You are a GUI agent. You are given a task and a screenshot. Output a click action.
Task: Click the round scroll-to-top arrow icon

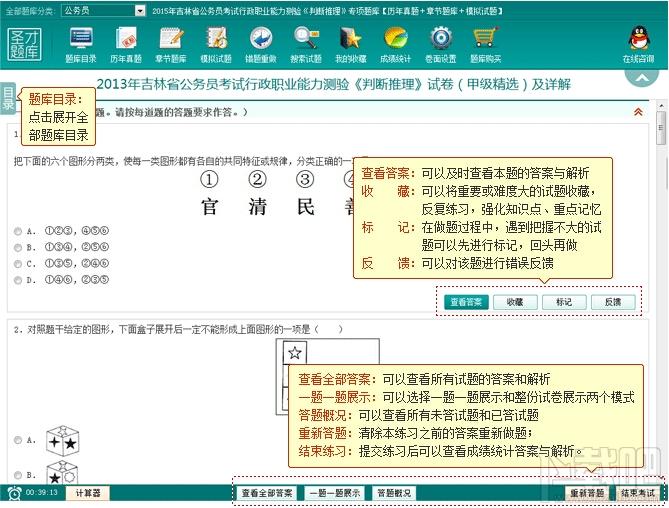click(642, 77)
